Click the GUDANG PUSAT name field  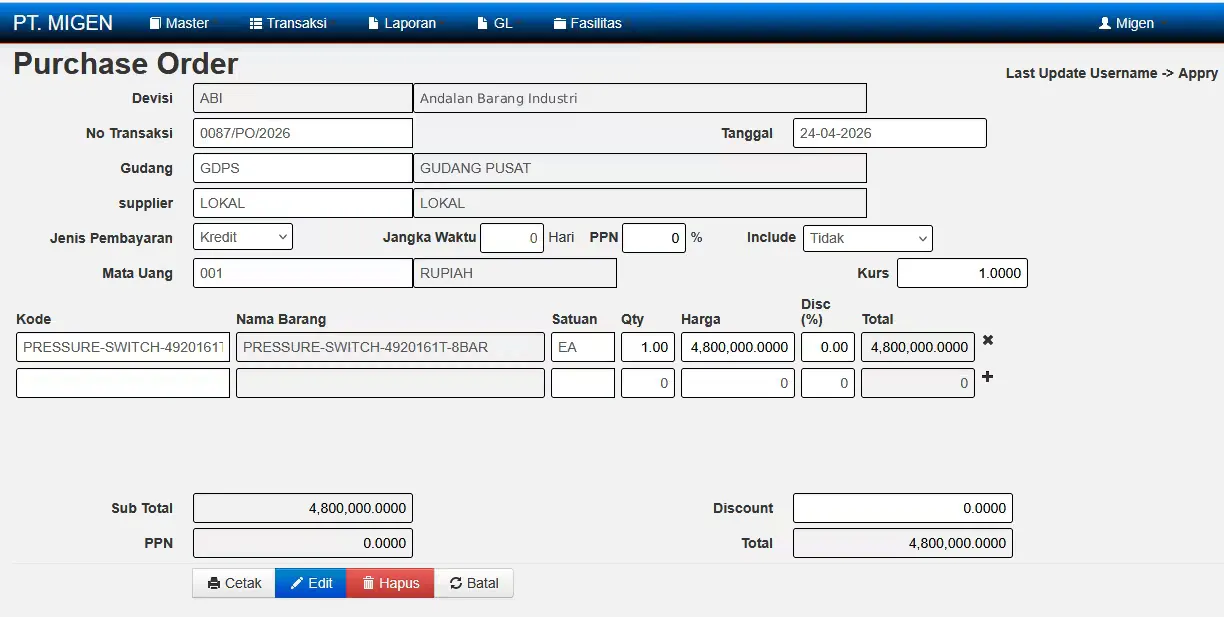click(x=640, y=168)
